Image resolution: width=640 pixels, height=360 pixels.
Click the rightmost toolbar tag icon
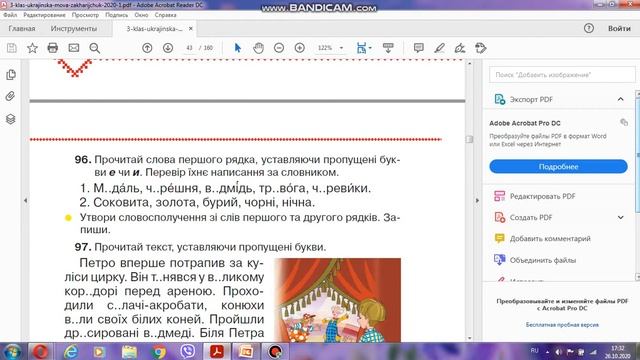coord(481,48)
